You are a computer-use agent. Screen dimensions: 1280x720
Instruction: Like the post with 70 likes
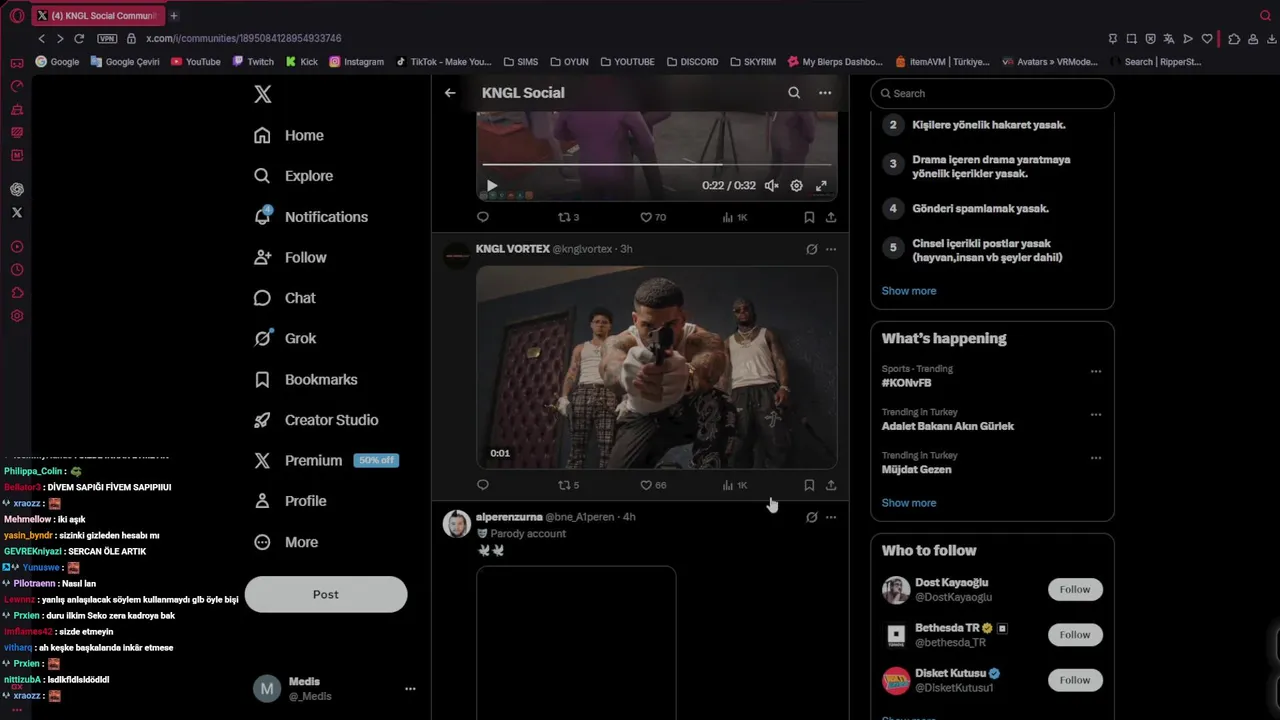(x=652, y=217)
